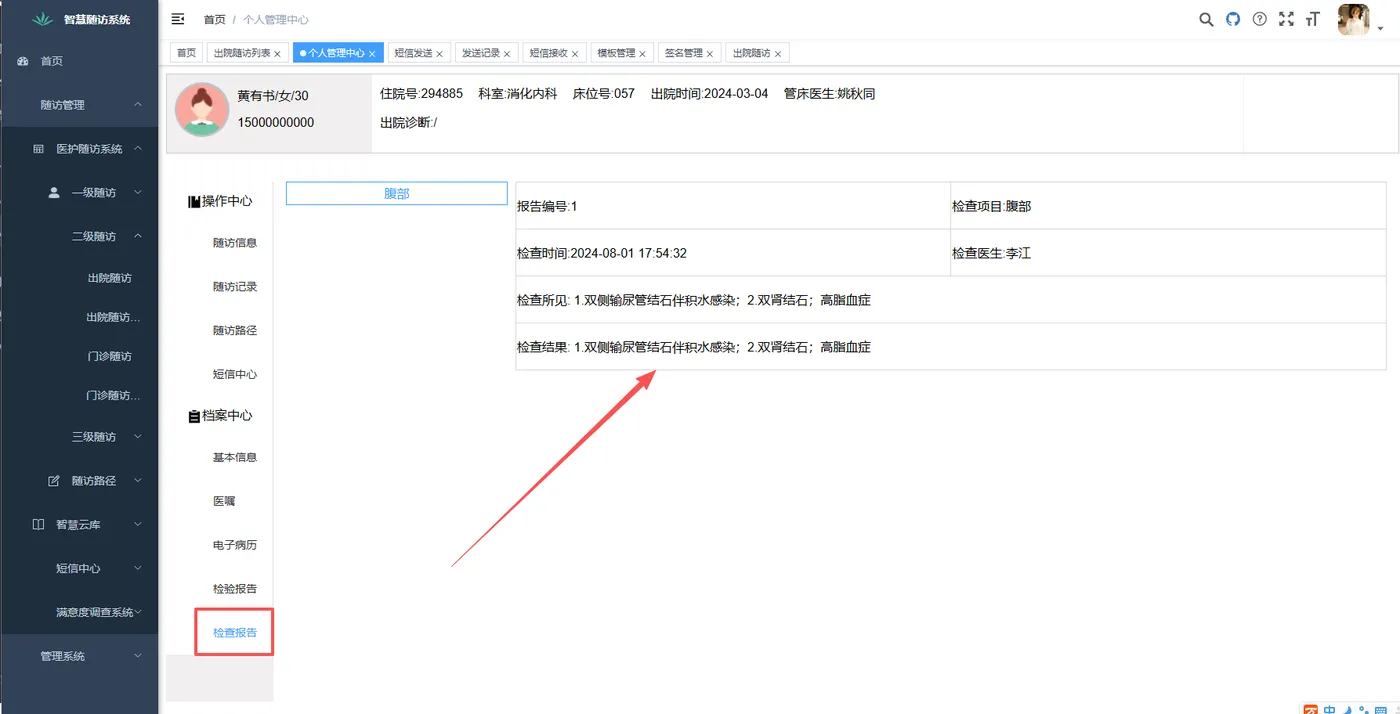Open 医嘱 in 档案中心

[224, 501]
